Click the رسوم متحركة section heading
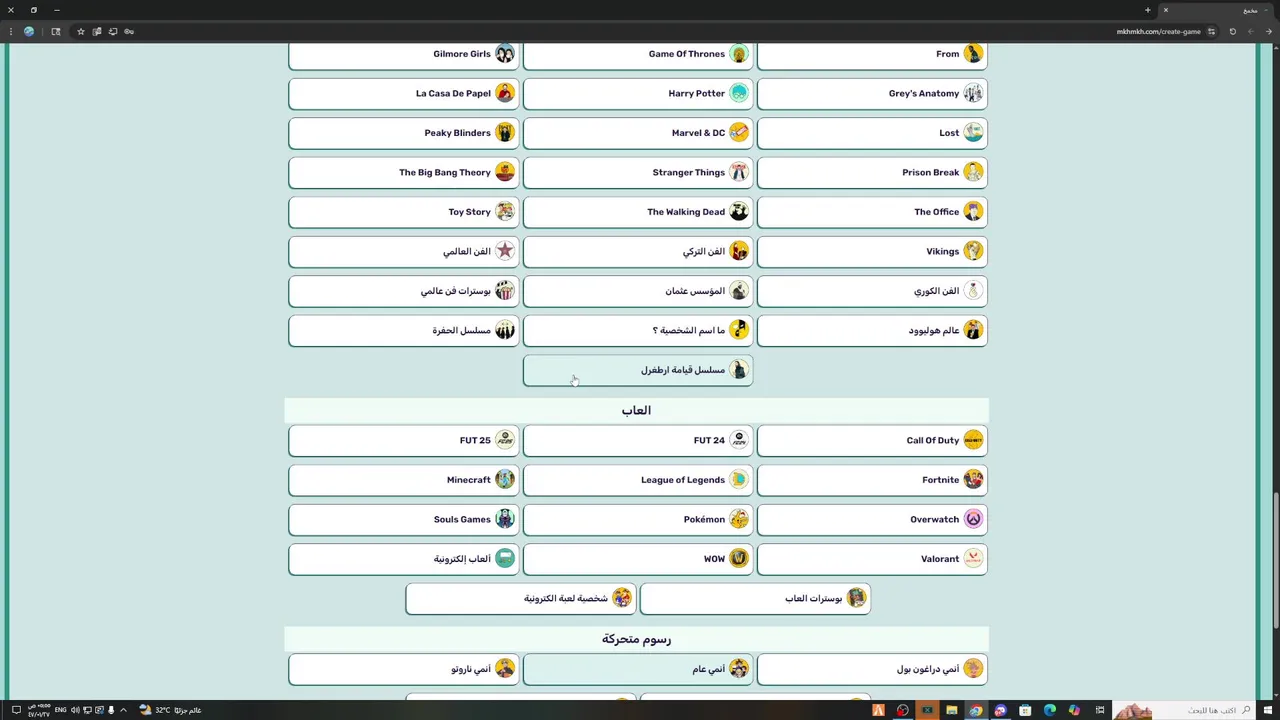1280x720 pixels. click(x=636, y=639)
